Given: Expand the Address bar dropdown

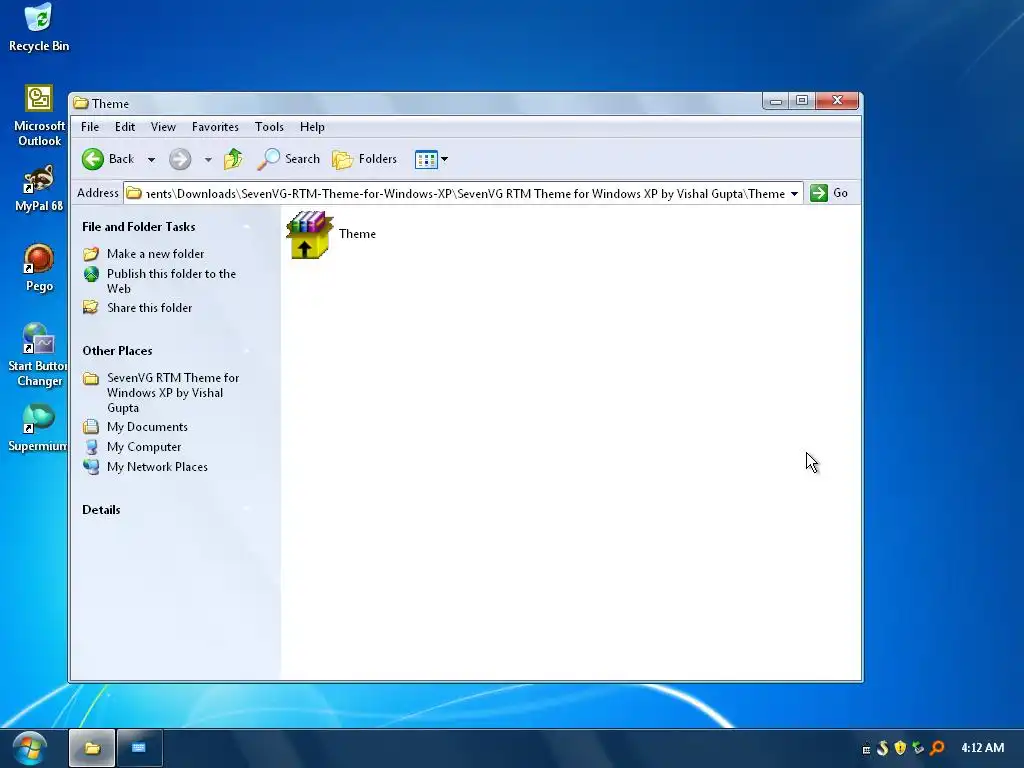Looking at the screenshot, I should point(794,193).
